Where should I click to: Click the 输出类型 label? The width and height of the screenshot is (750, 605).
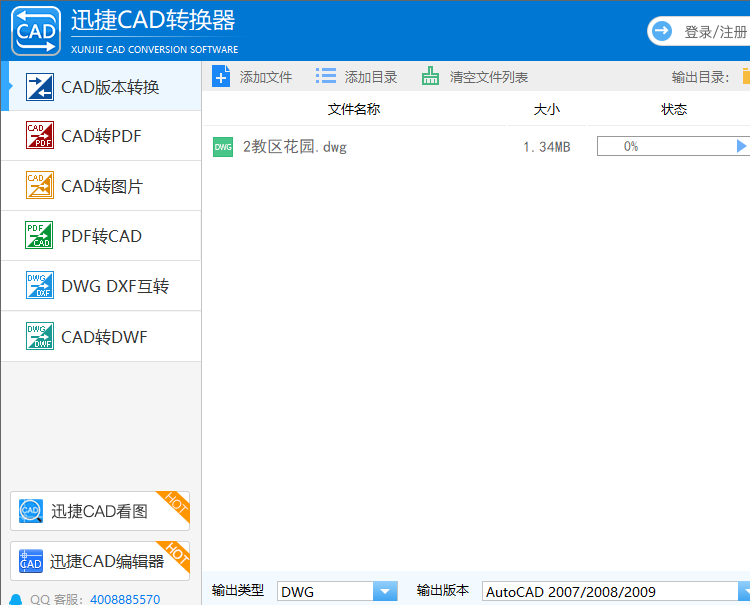pos(238,590)
